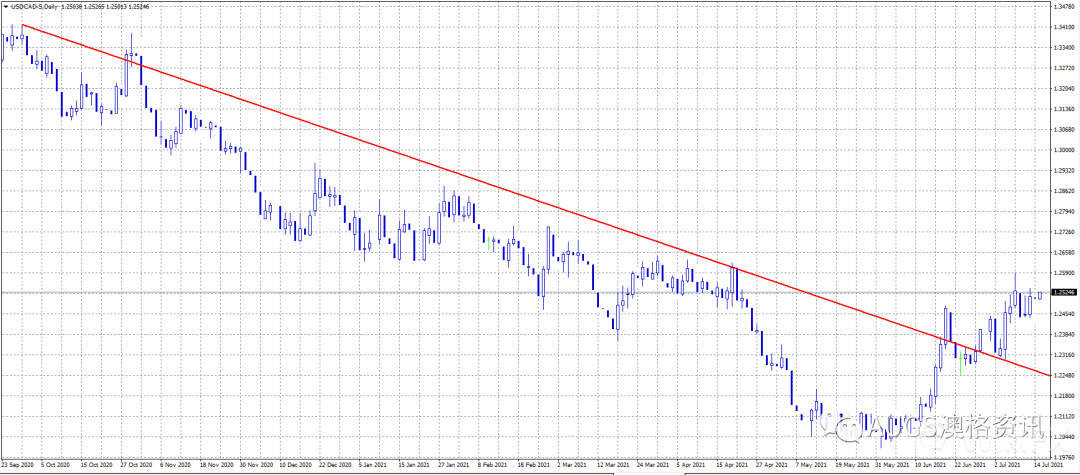The height and width of the screenshot is (475, 1080).
Task: Click the 1.30000 price axis label
Action: pos(1063,150)
